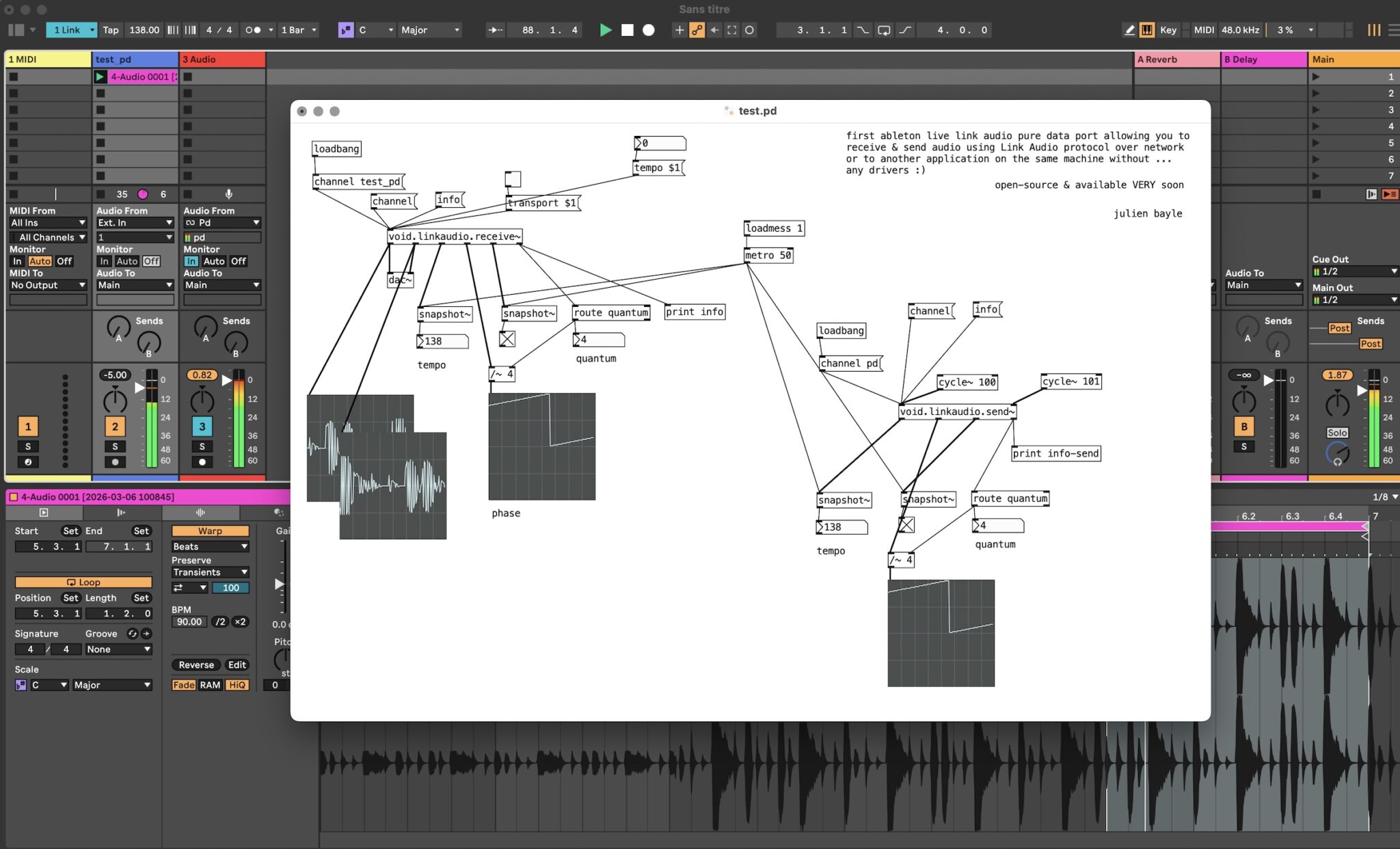Select the 3 Audio track header

point(222,59)
